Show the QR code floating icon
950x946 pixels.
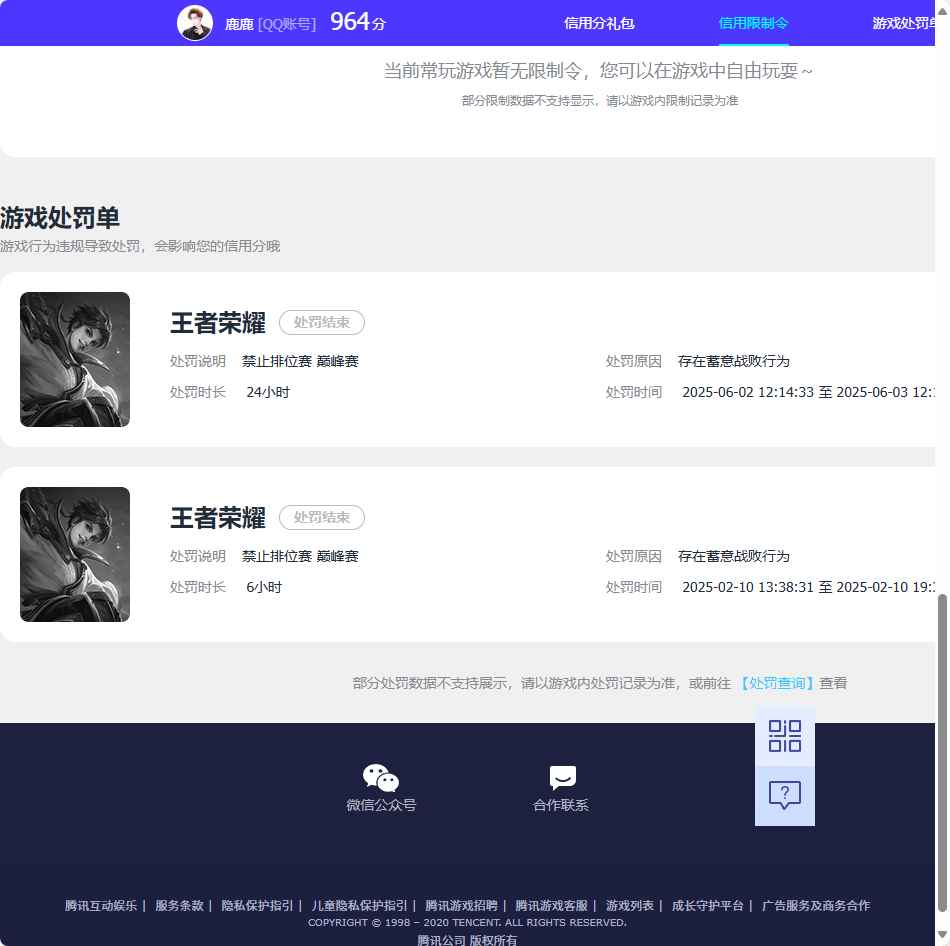[x=785, y=736]
